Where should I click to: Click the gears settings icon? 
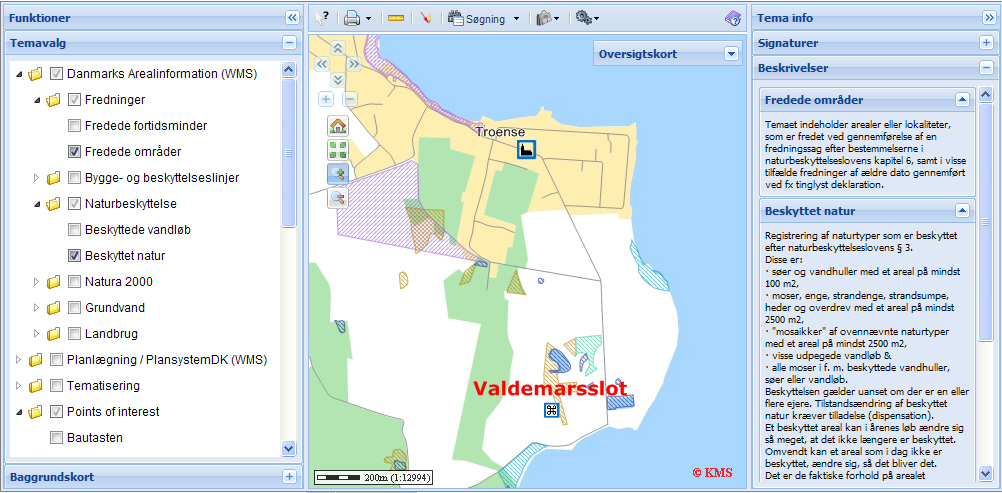click(583, 18)
